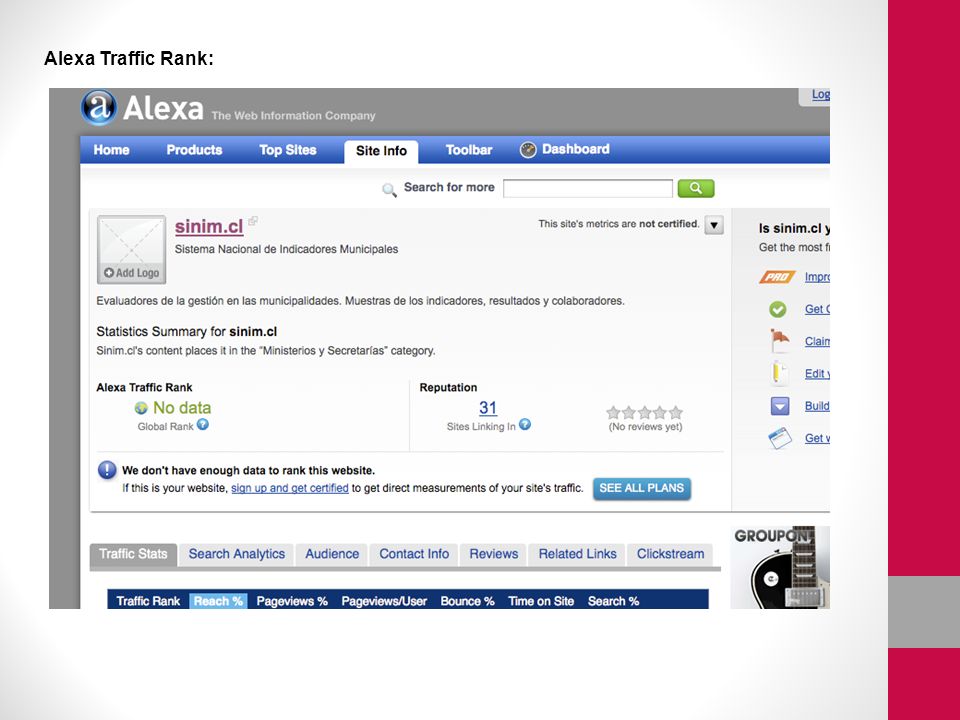Switch to the Reviews tab

(x=493, y=555)
